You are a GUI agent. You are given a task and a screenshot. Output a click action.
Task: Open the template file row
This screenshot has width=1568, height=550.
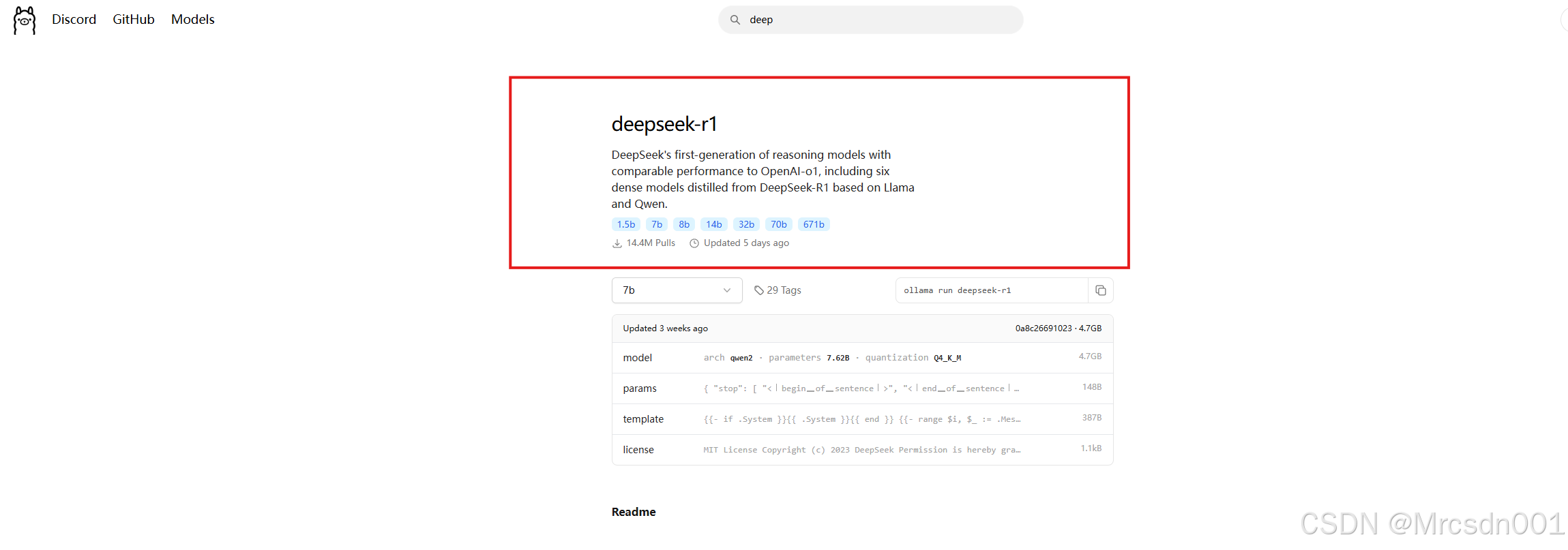pos(862,419)
